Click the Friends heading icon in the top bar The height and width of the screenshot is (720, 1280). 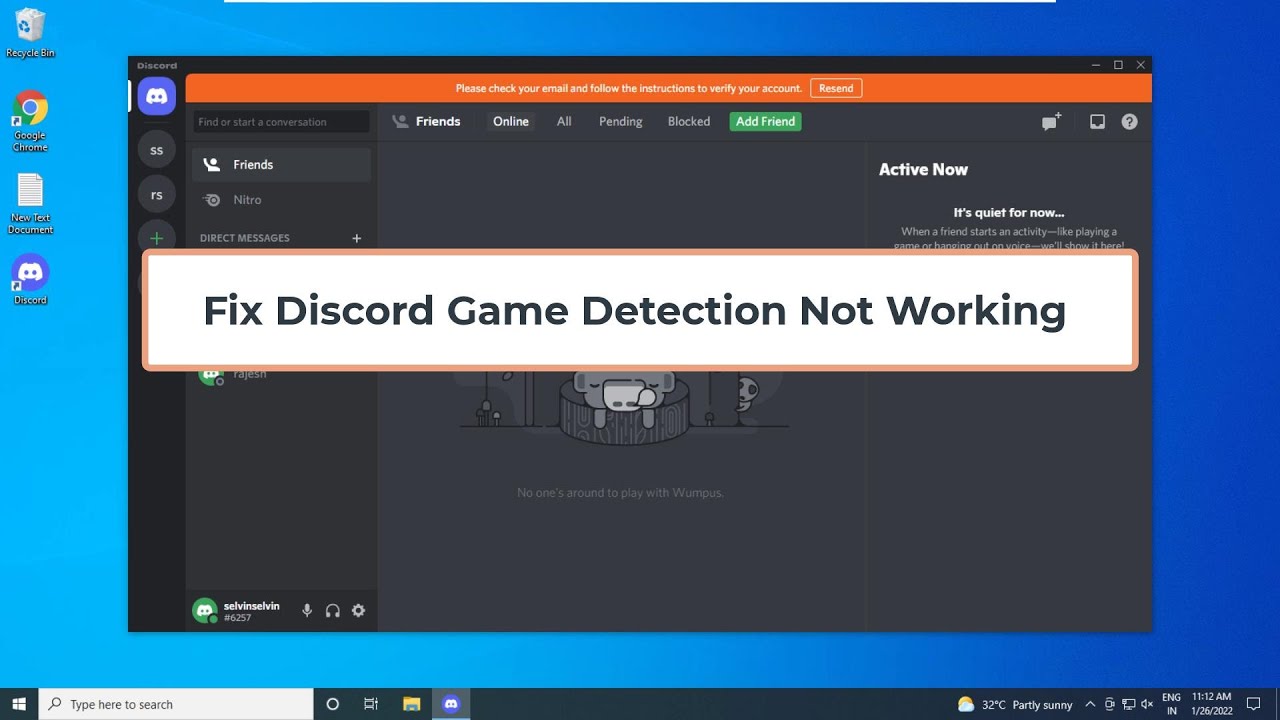point(400,121)
